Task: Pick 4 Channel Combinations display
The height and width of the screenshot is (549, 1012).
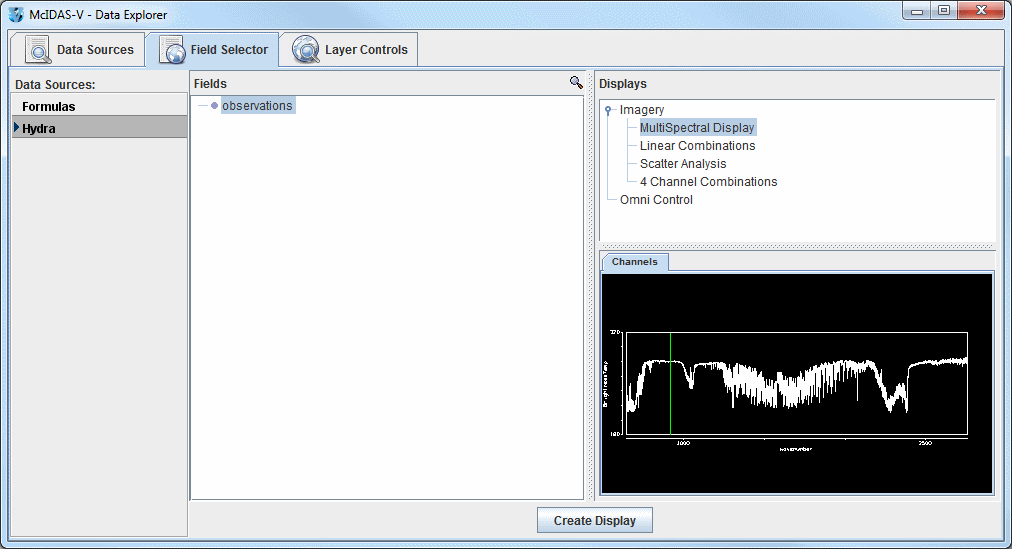Action: (x=708, y=182)
